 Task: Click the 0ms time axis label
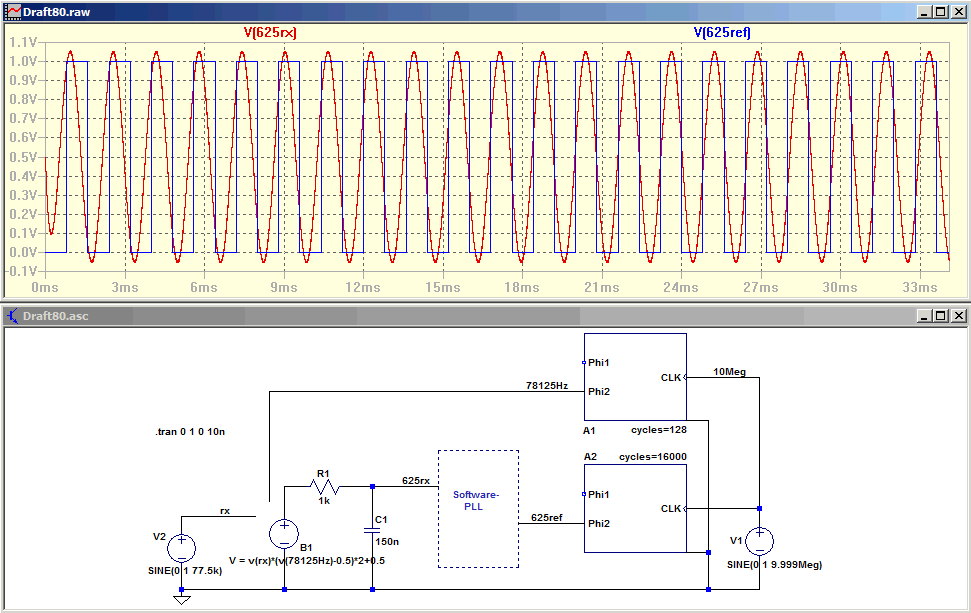tap(45, 287)
